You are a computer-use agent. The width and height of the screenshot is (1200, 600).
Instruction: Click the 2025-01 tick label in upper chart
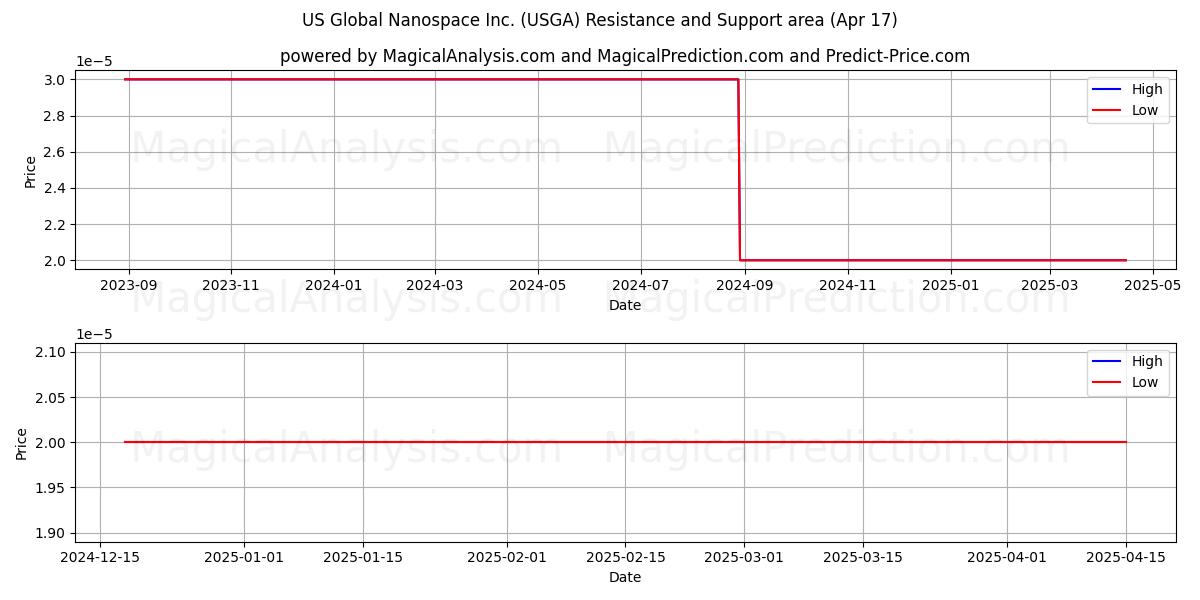951,285
